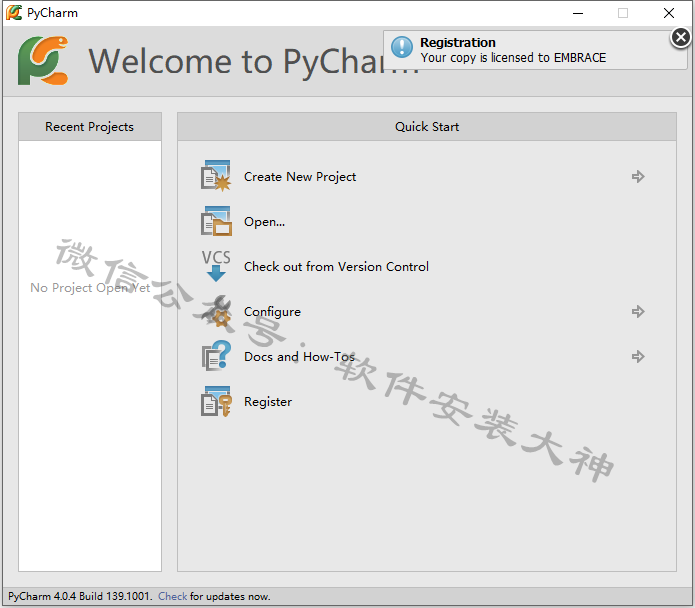Open the Configure entry
Viewport: 695px width, 608px height.
pos(272,312)
